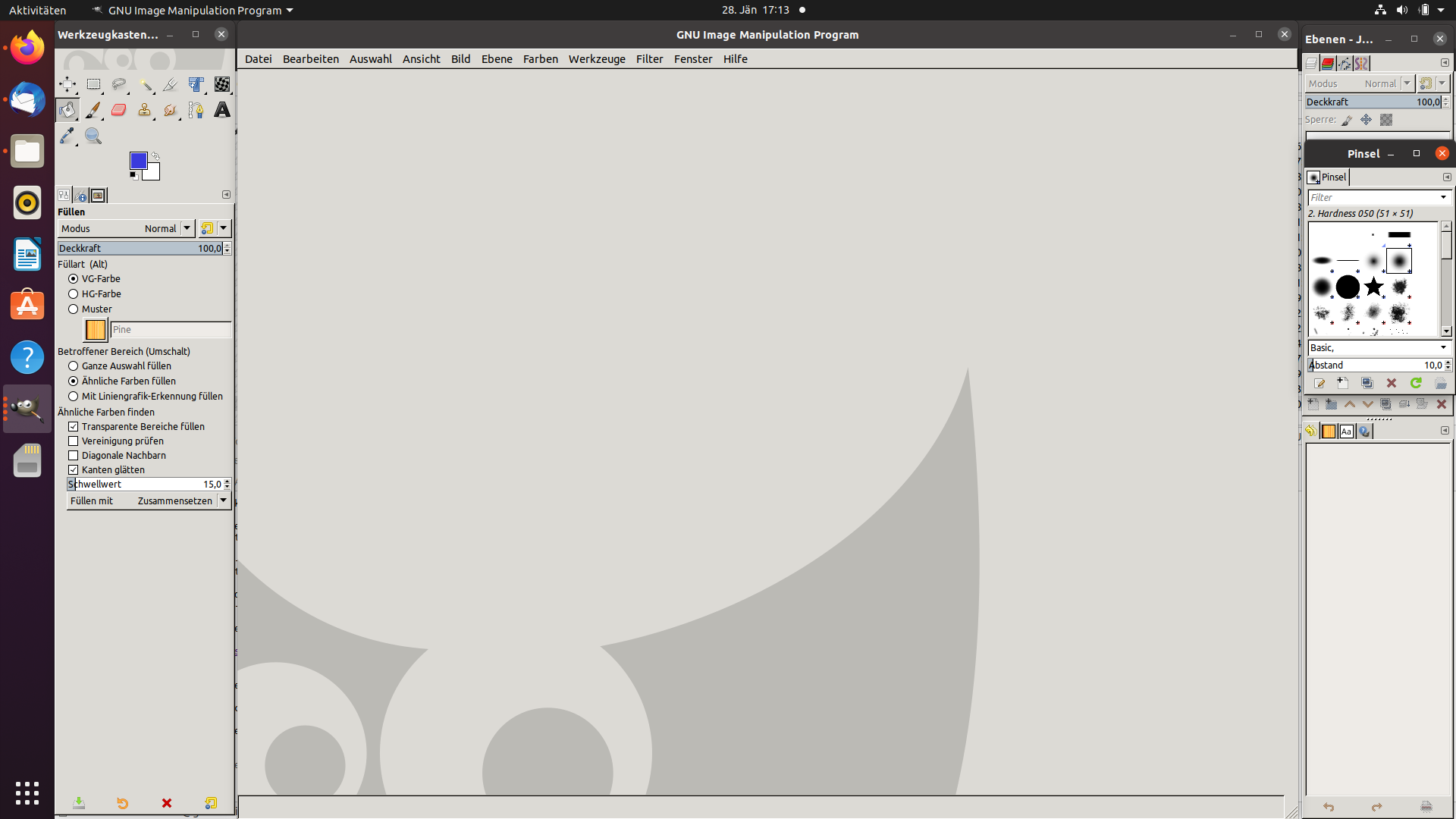
Task: Click the brush Filter input field
Action: (x=1373, y=198)
